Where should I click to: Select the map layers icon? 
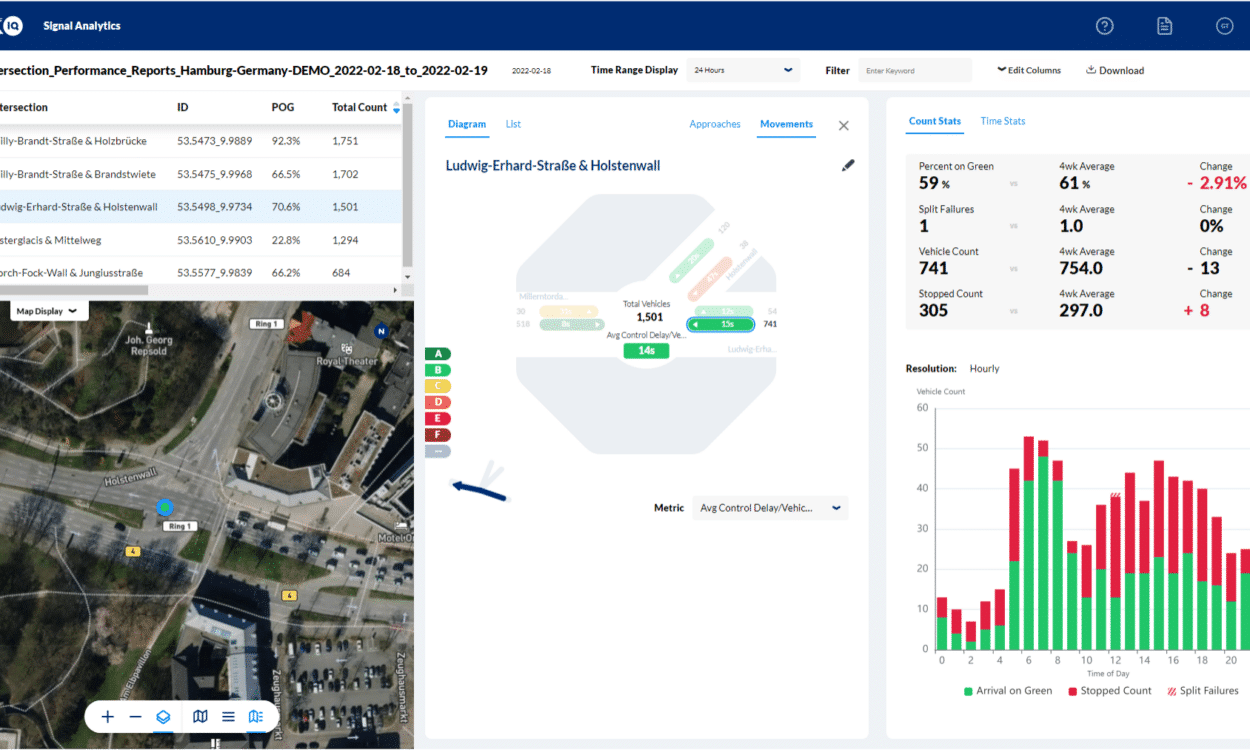162,716
